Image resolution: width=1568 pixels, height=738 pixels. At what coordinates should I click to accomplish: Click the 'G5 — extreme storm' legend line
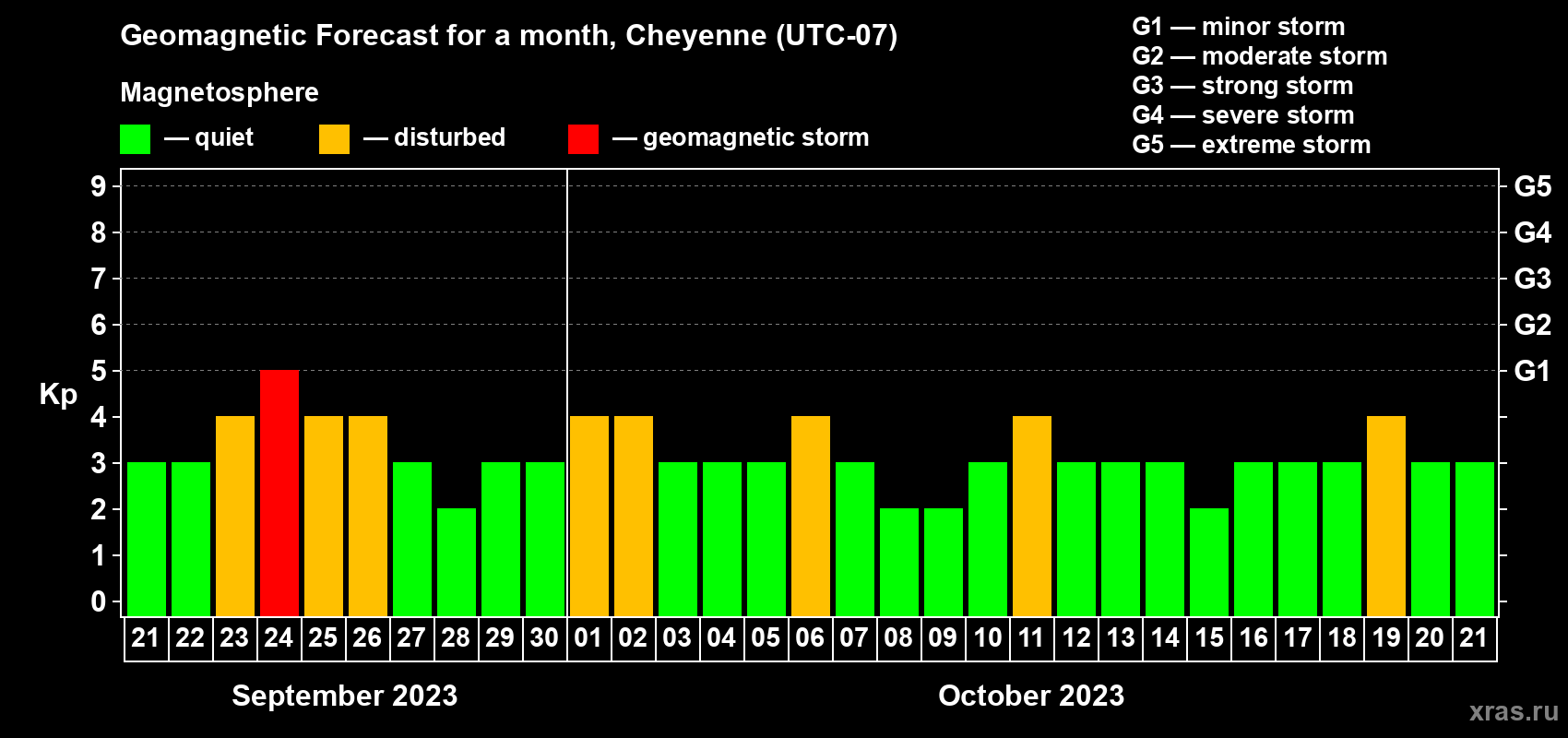[1252, 145]
